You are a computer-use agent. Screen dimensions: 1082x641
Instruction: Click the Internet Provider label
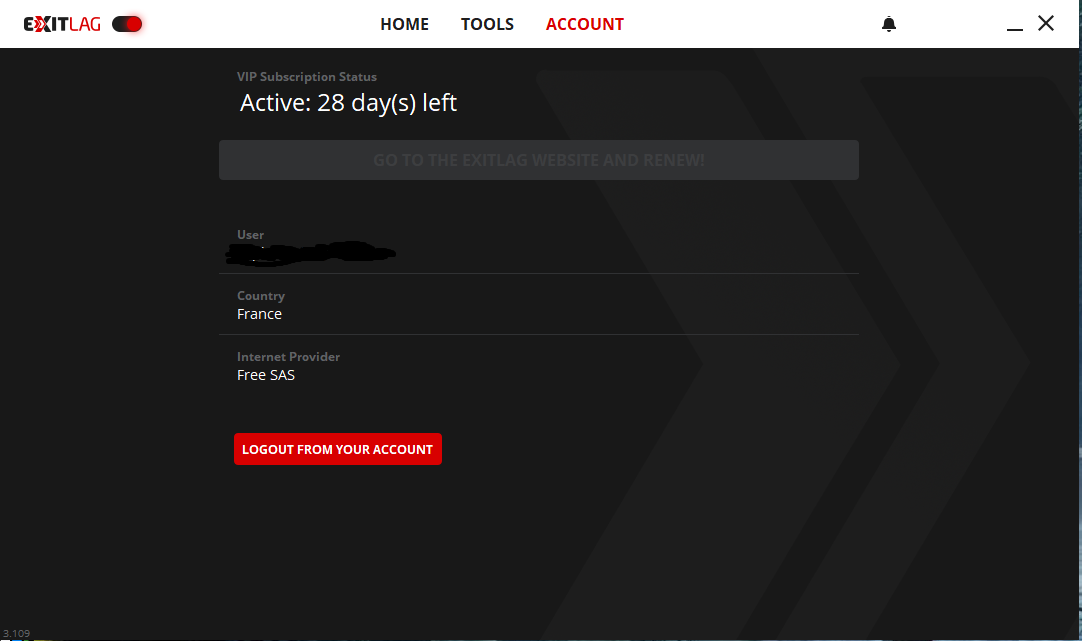click(288, 357)
